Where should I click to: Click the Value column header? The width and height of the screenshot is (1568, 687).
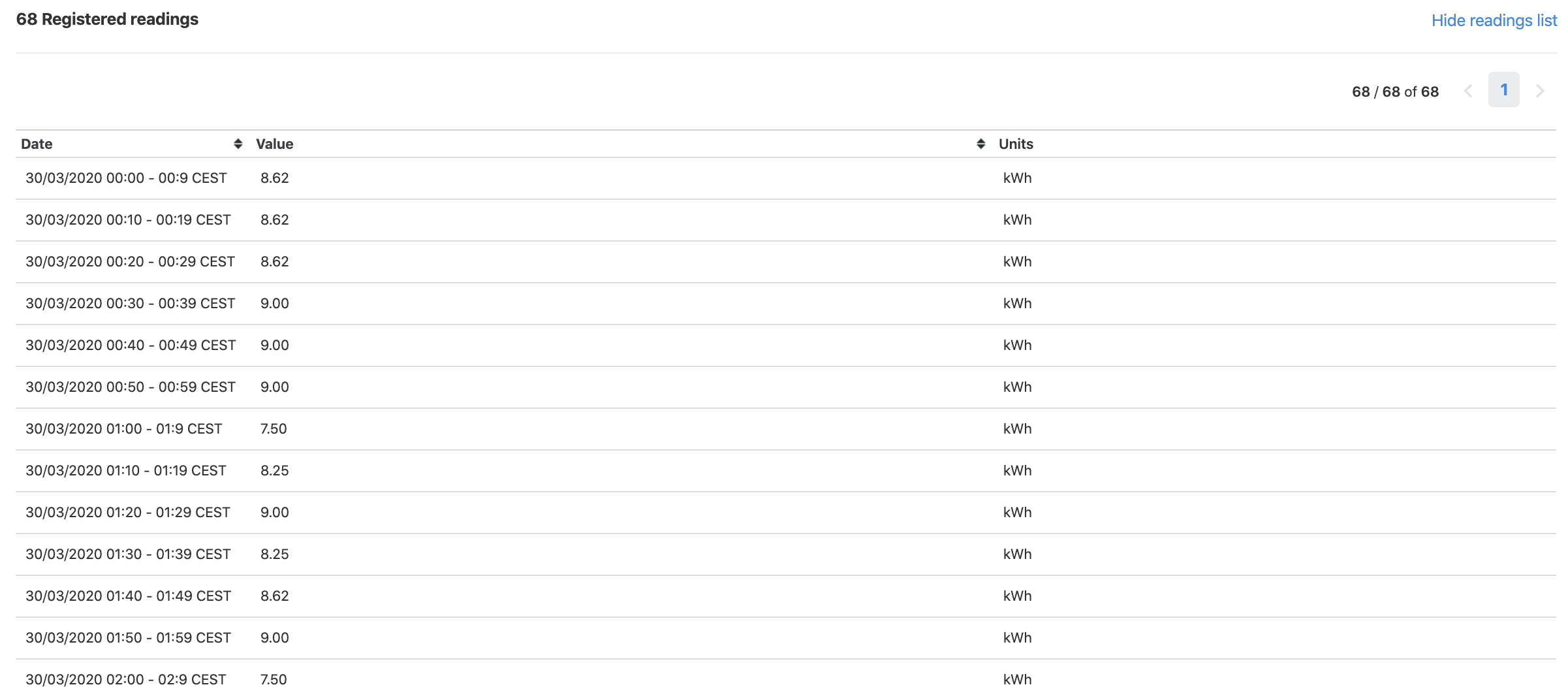(274, 144)
